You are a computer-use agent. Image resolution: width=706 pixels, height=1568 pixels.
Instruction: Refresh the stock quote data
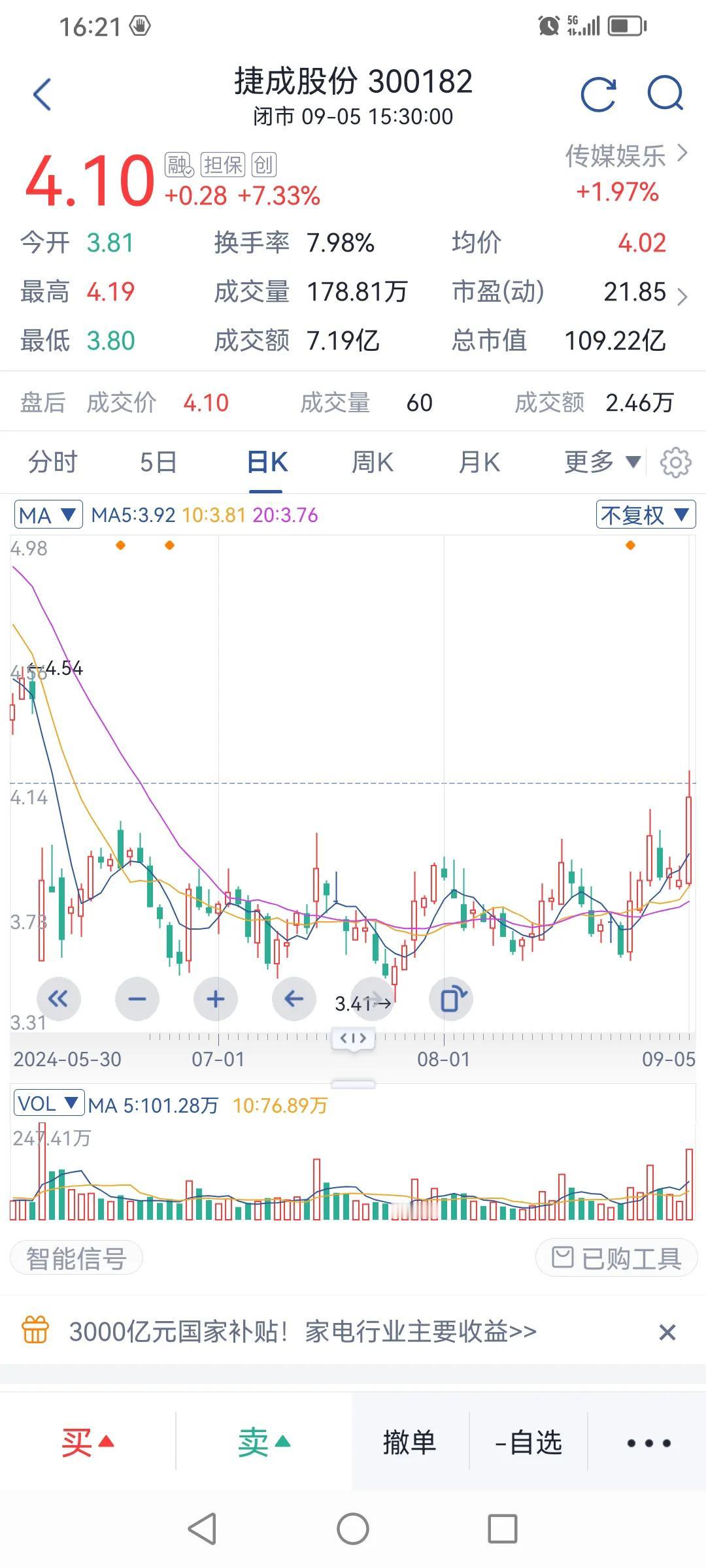coord(601,93)
